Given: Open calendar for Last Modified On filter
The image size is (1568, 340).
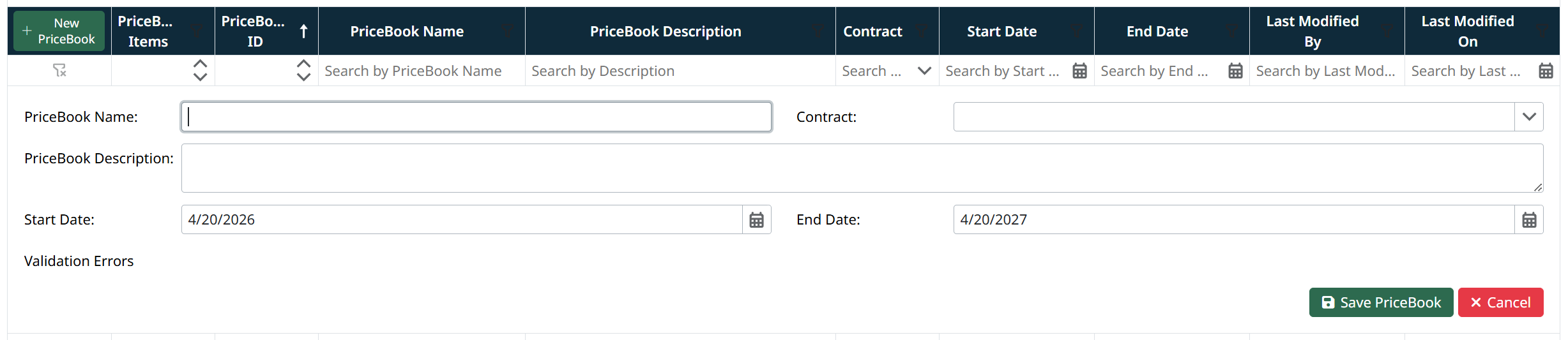Looking at the screenshot, I should (x=1546, y=71).
